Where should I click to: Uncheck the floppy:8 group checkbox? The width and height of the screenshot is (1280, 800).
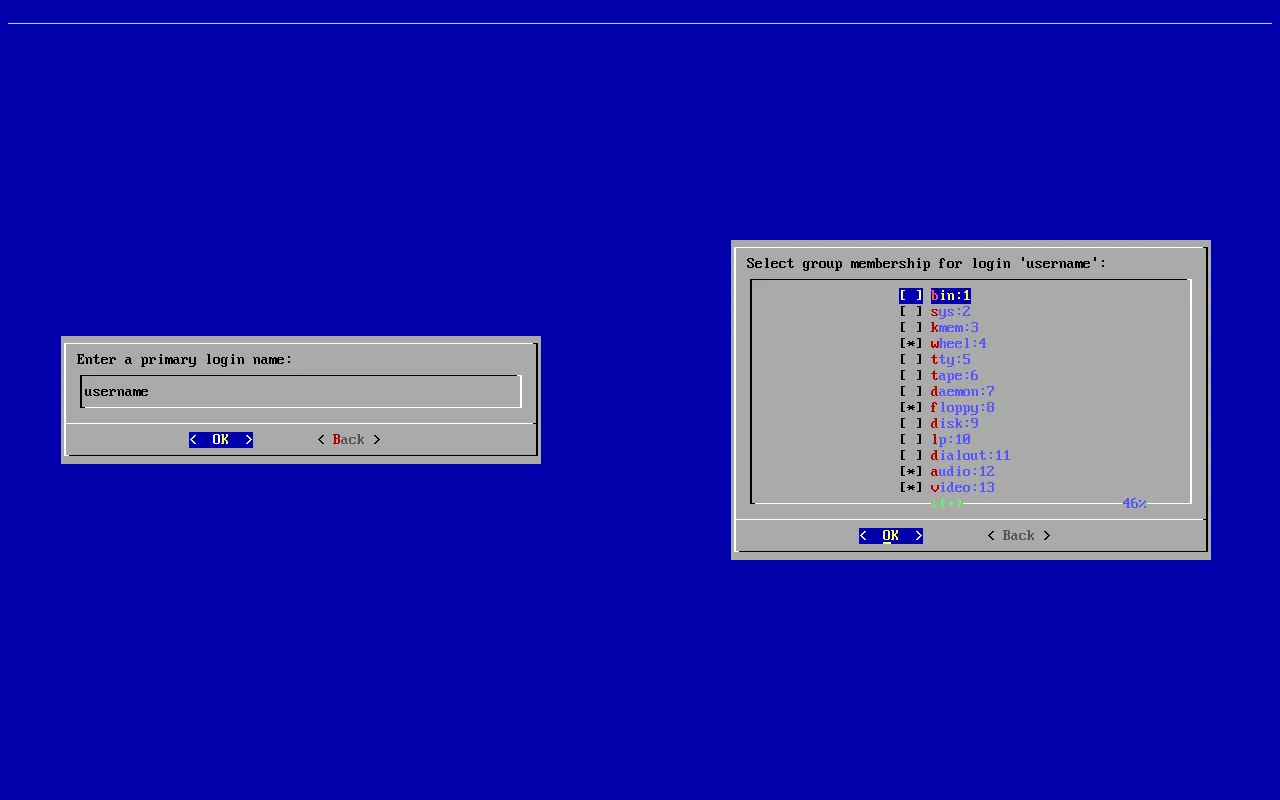(x=911, y=408)
